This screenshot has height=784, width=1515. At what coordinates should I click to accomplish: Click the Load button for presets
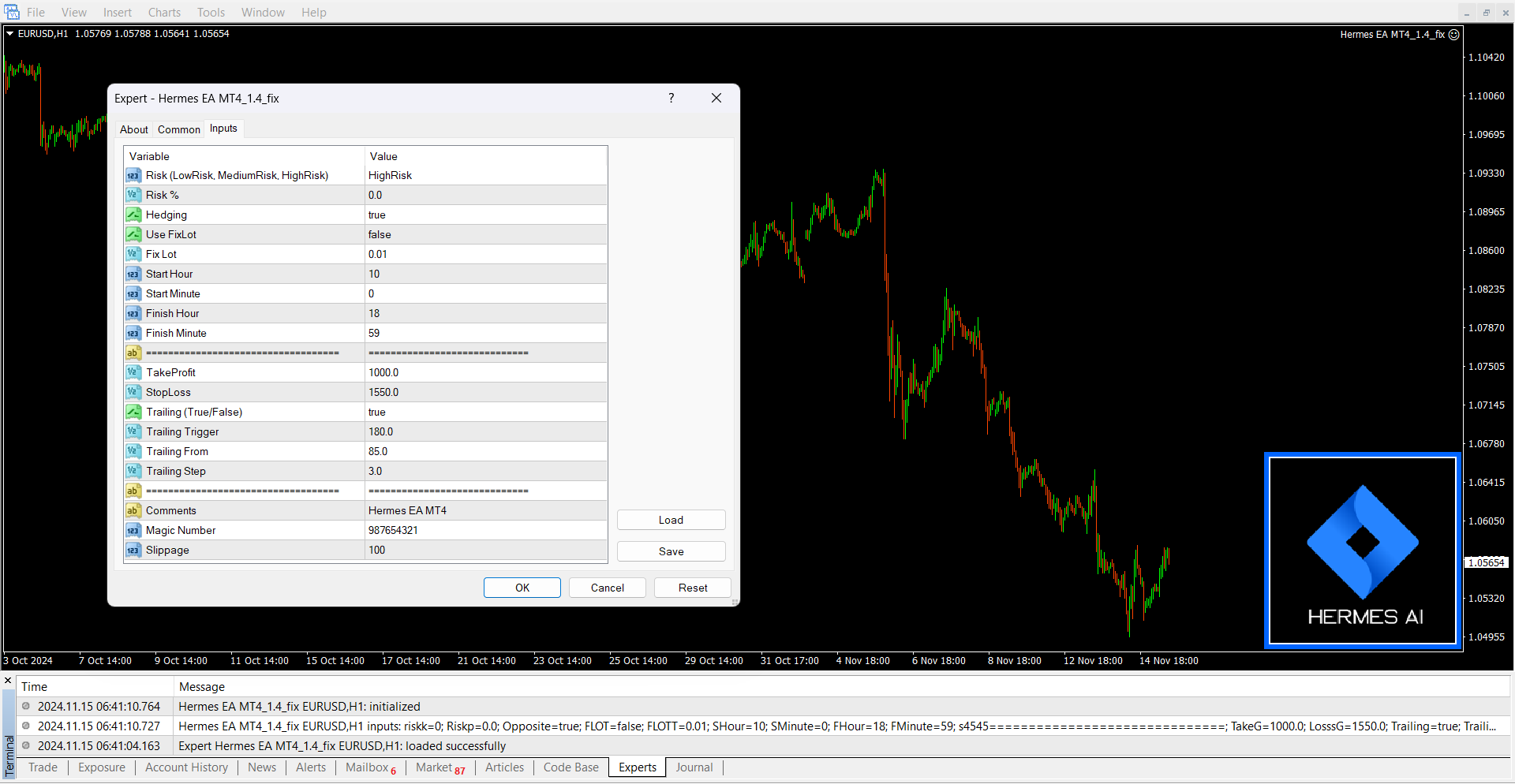[671, 520]
